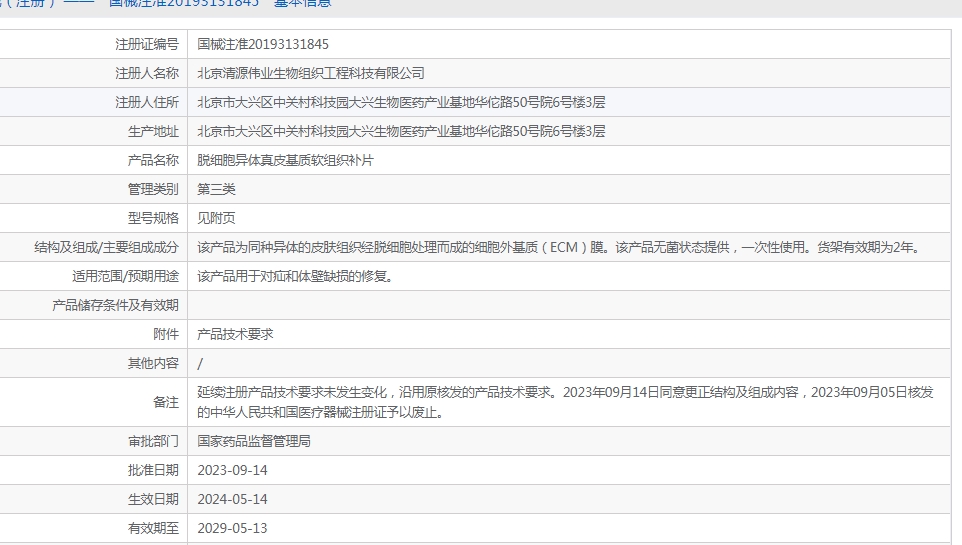Select registrant name 北京清源伟业生物组织工程科技有限公司
Viewport: 962px width, 545px height.
click(310, 73)
